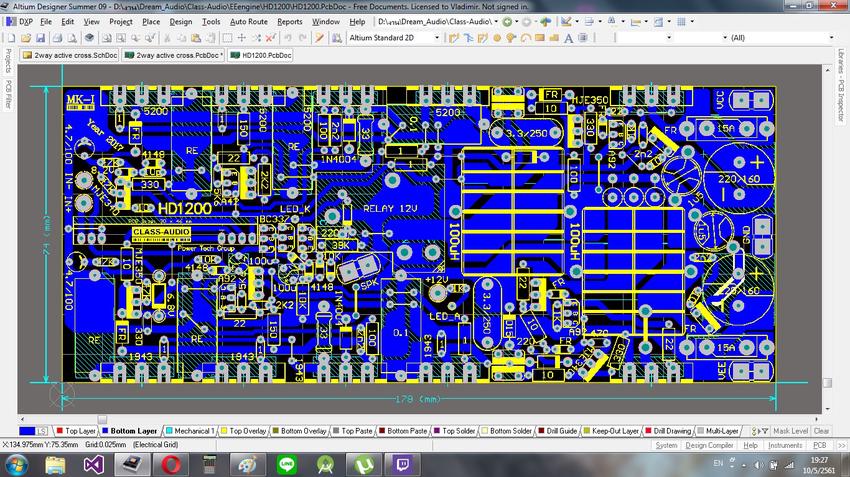Switch to 2way active cross.SchDoc tab
Screen dimensions: 850x477
70,55
